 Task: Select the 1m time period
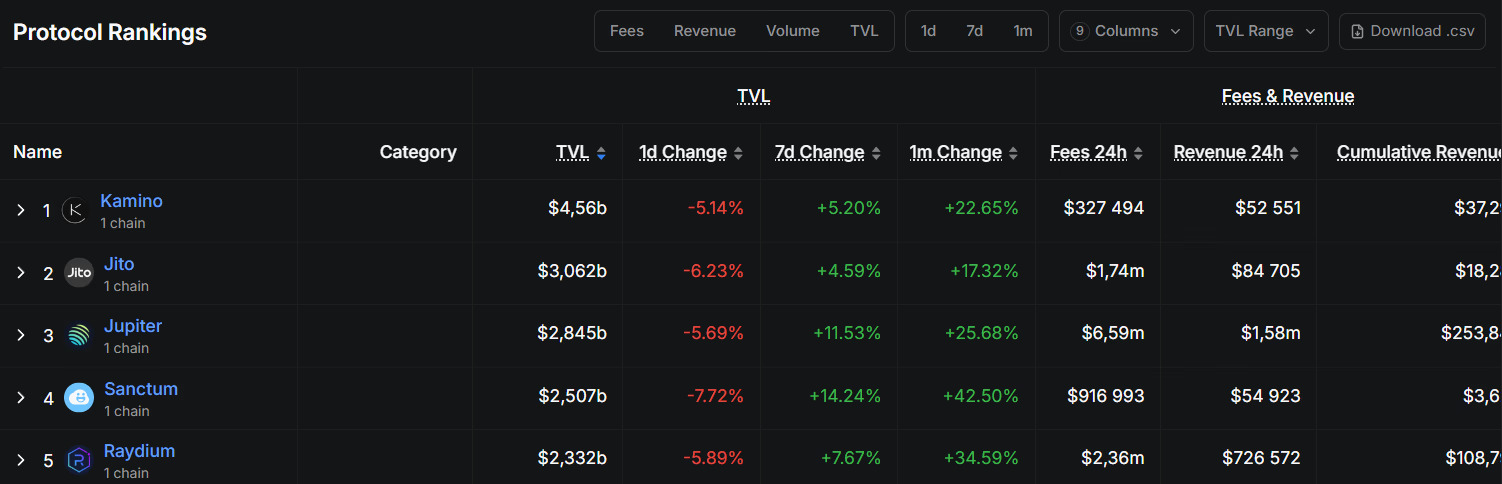(x=1023, y=31)
